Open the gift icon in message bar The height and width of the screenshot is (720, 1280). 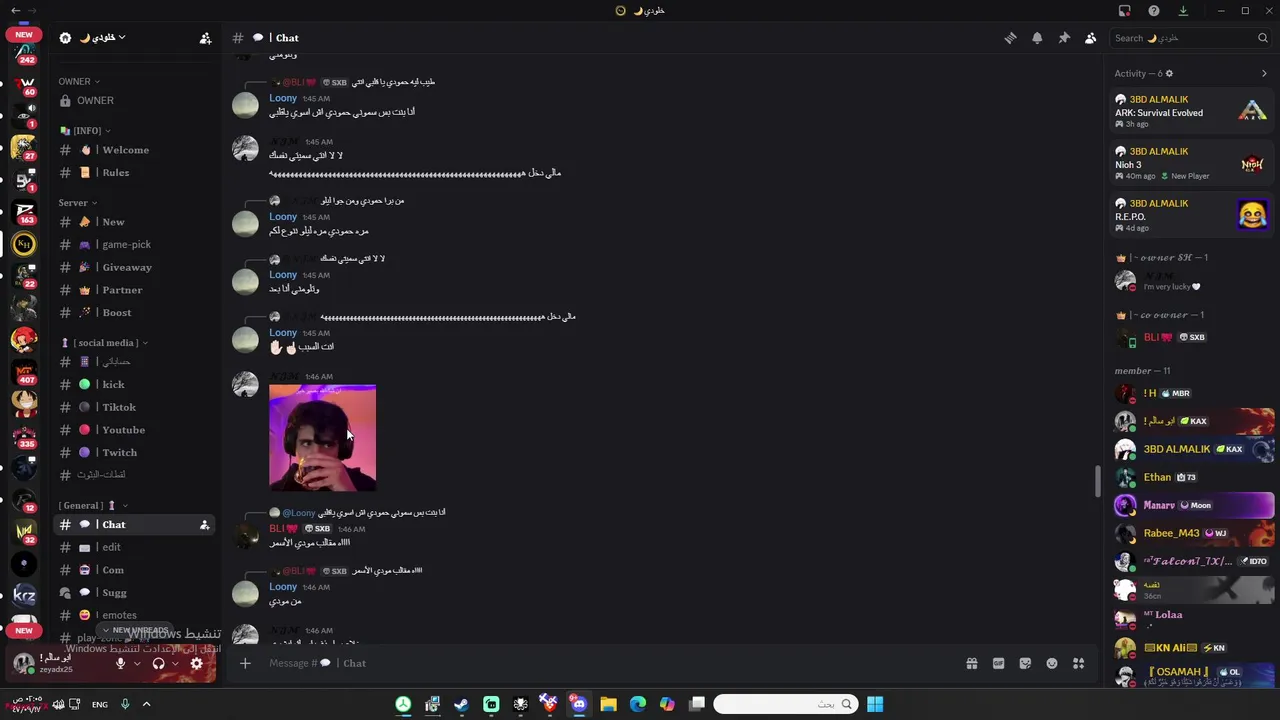[971, 663]
